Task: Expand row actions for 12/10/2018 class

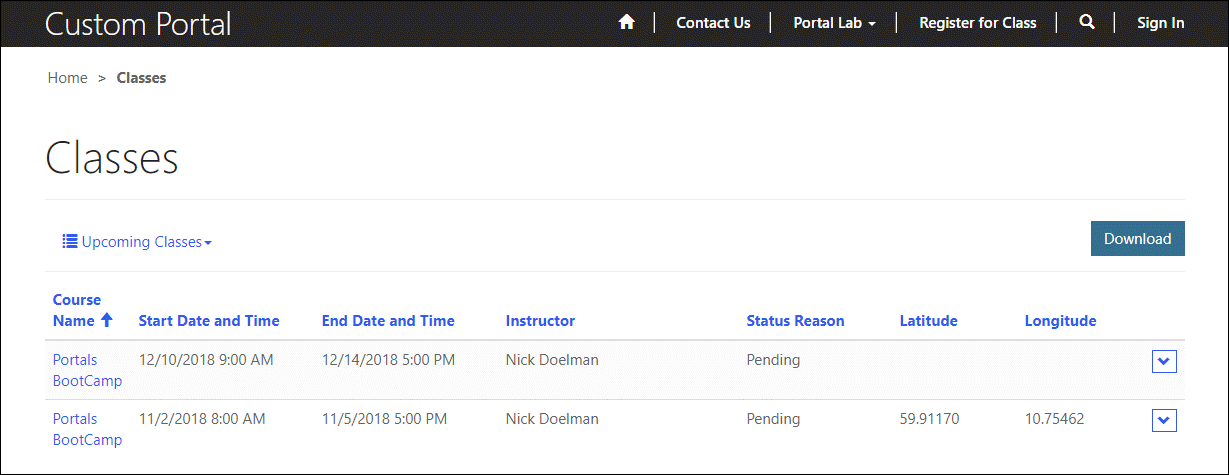Action: coord(1164,362)
